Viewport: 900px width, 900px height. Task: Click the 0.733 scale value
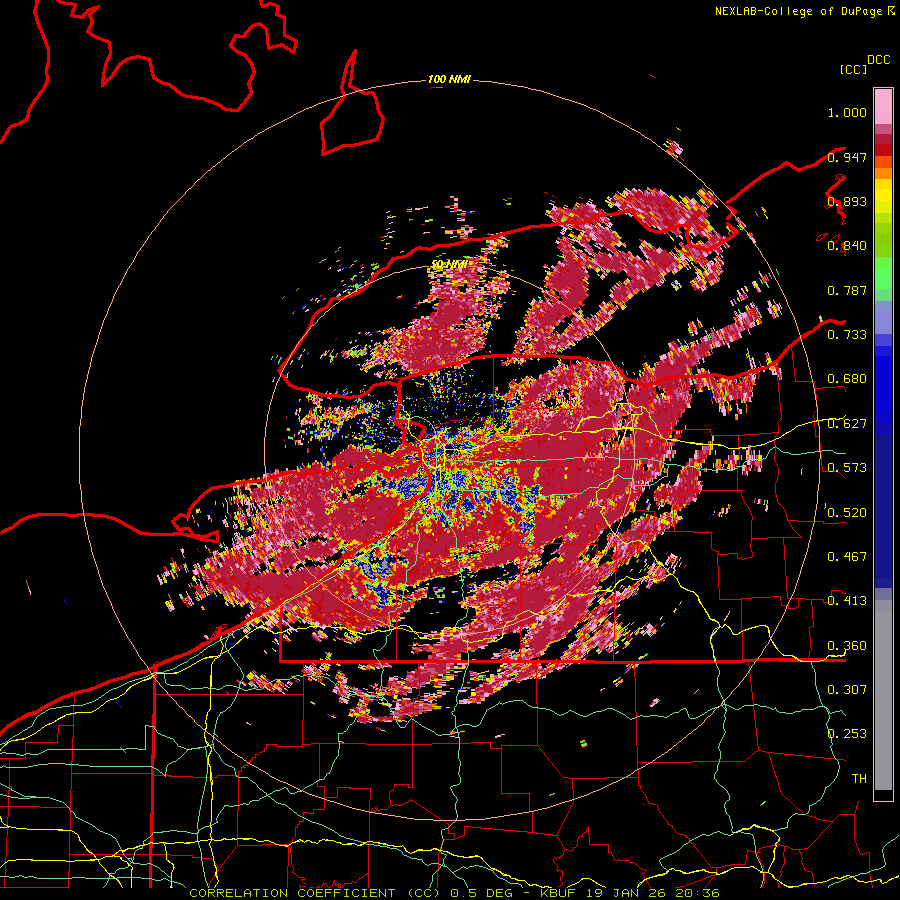click(847, 335)
